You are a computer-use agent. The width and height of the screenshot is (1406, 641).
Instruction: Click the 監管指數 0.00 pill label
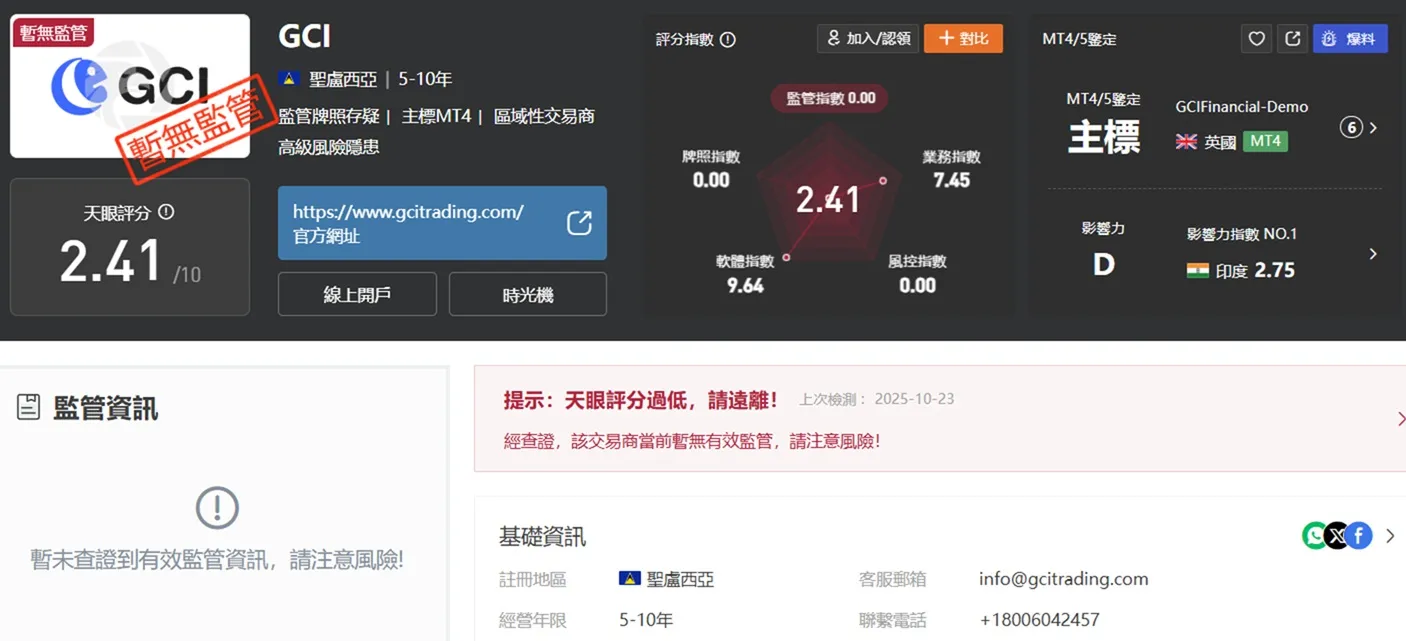829,98
